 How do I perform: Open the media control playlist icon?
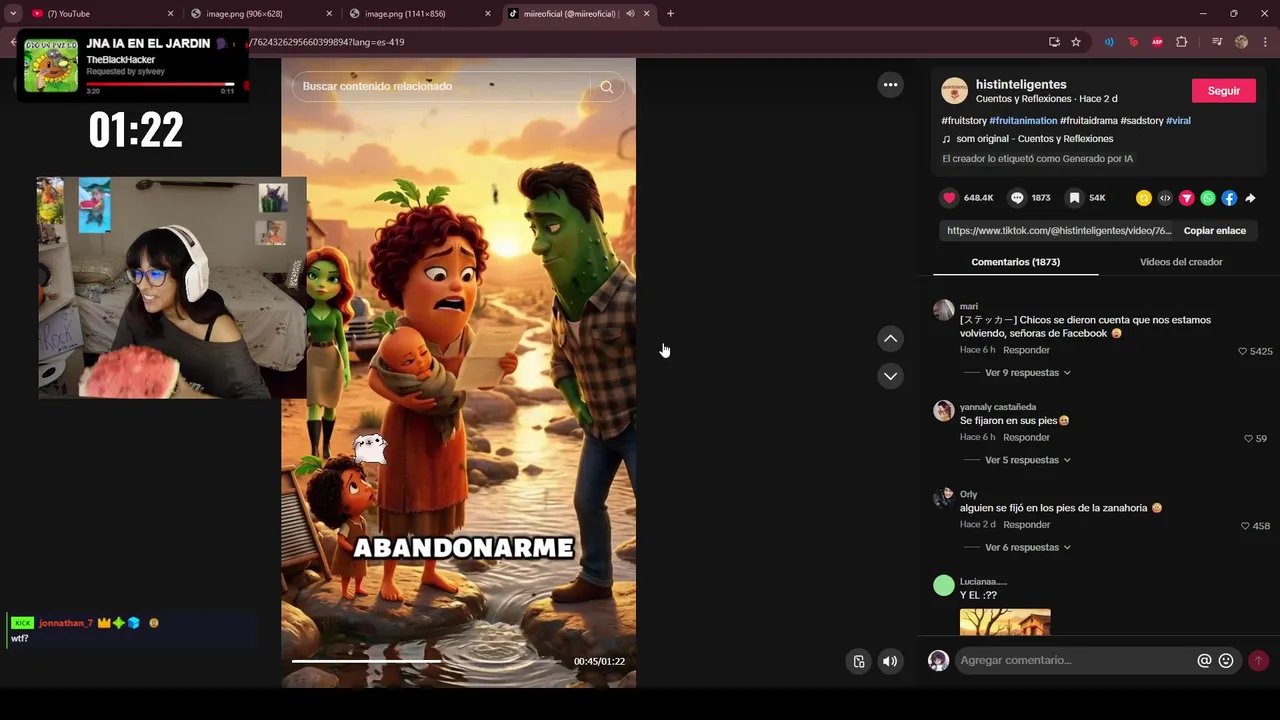click(x=1217, y=42)
